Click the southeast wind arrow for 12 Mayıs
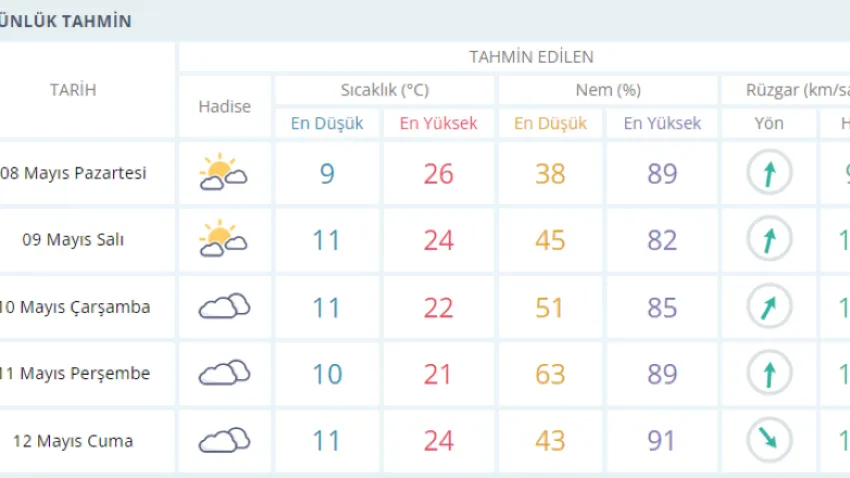The image size is (850, 478). point(769,440)
